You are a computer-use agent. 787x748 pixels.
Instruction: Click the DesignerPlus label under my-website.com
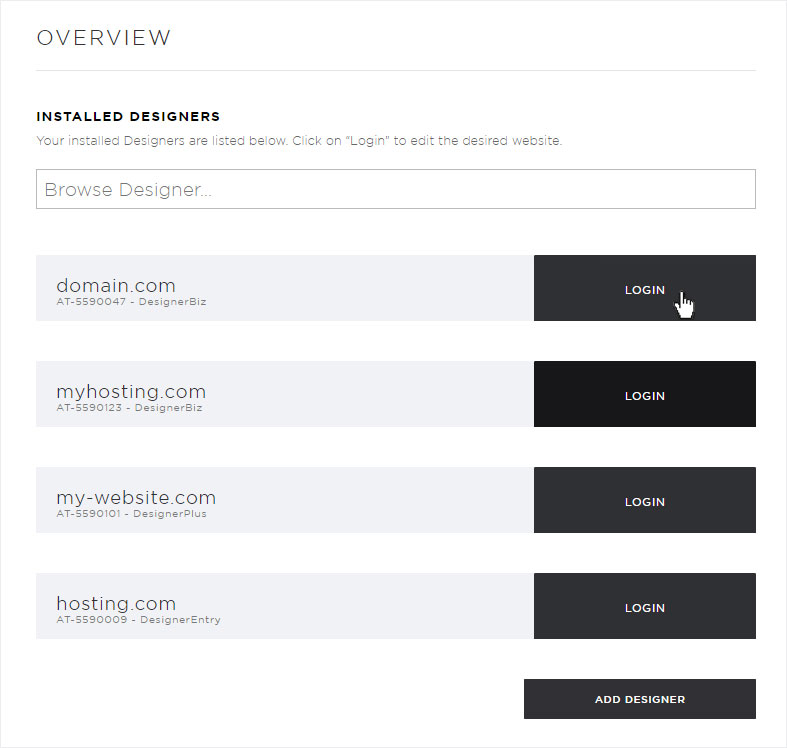point(170,514)
